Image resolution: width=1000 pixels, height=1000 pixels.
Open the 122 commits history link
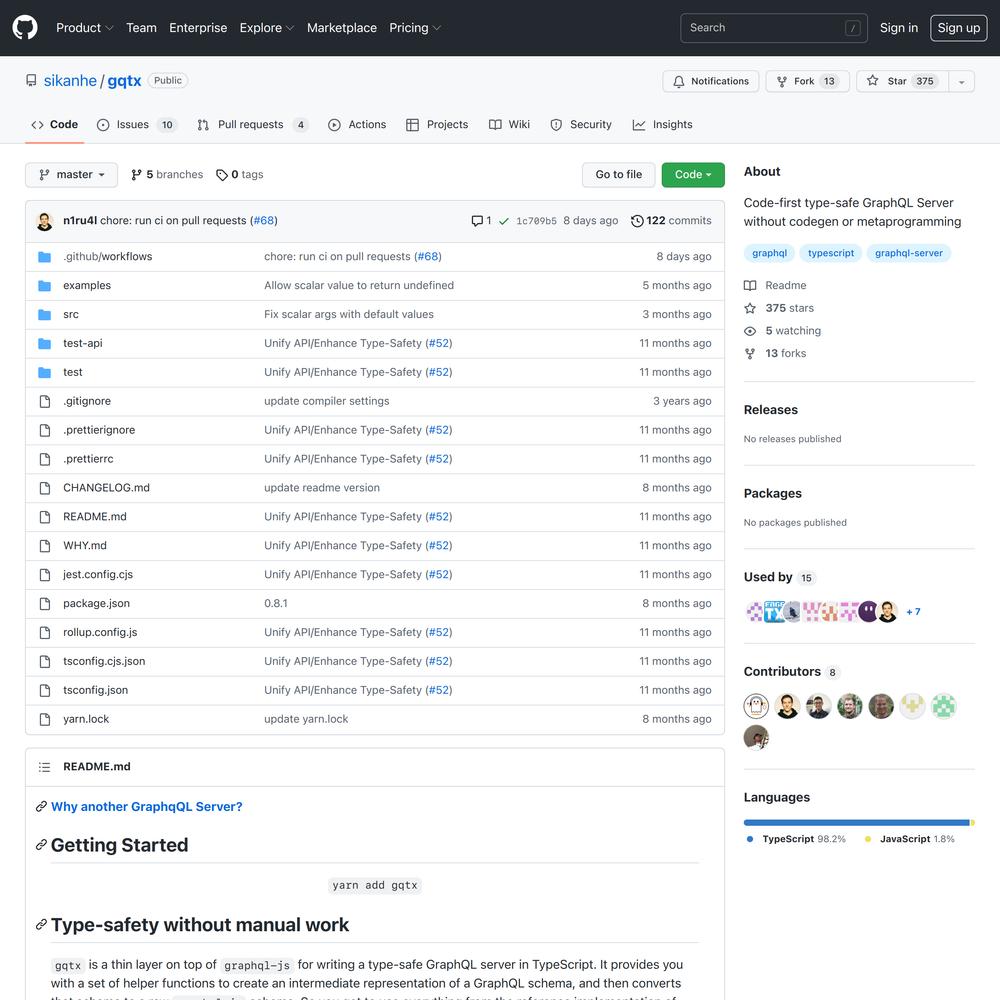click(671, 221)
